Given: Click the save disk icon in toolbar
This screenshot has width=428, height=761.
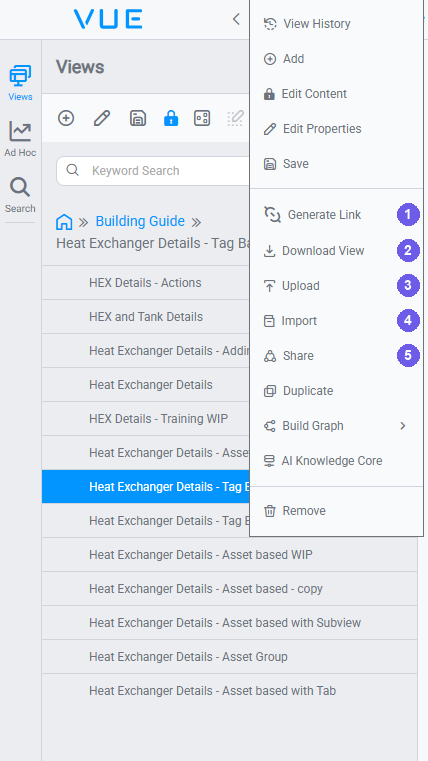Looking at the screenshot, I should coord(138,118).
